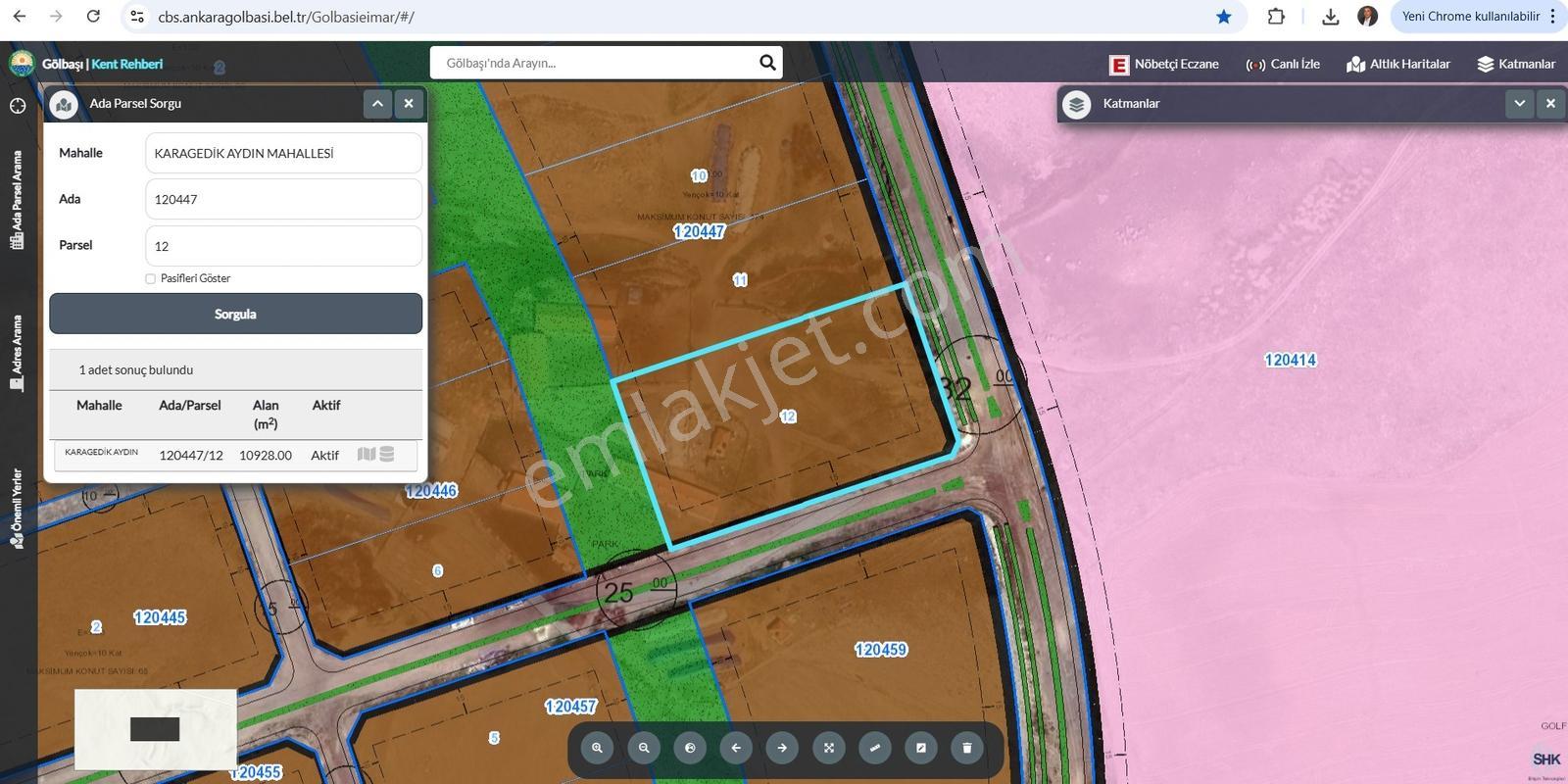Switch to Adres Arama sidebar tab

pos(18,354)
